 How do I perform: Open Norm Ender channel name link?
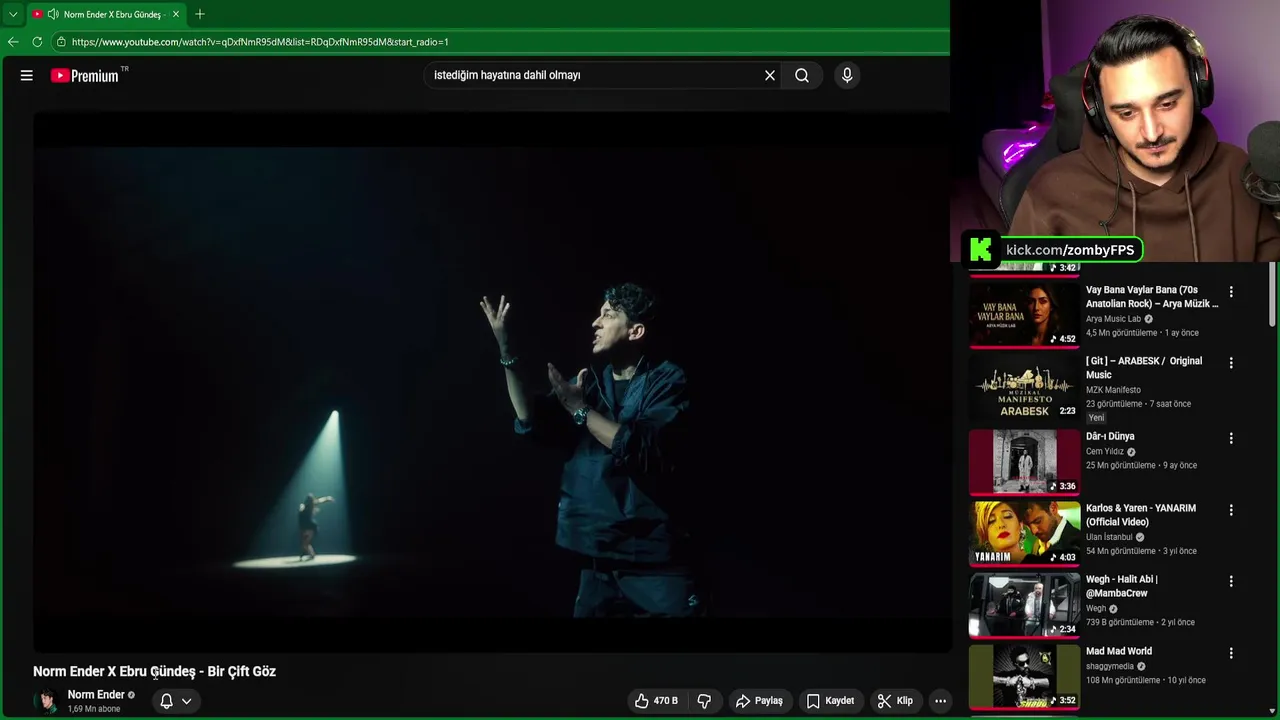pyautogui.click(x=96, y=695)
